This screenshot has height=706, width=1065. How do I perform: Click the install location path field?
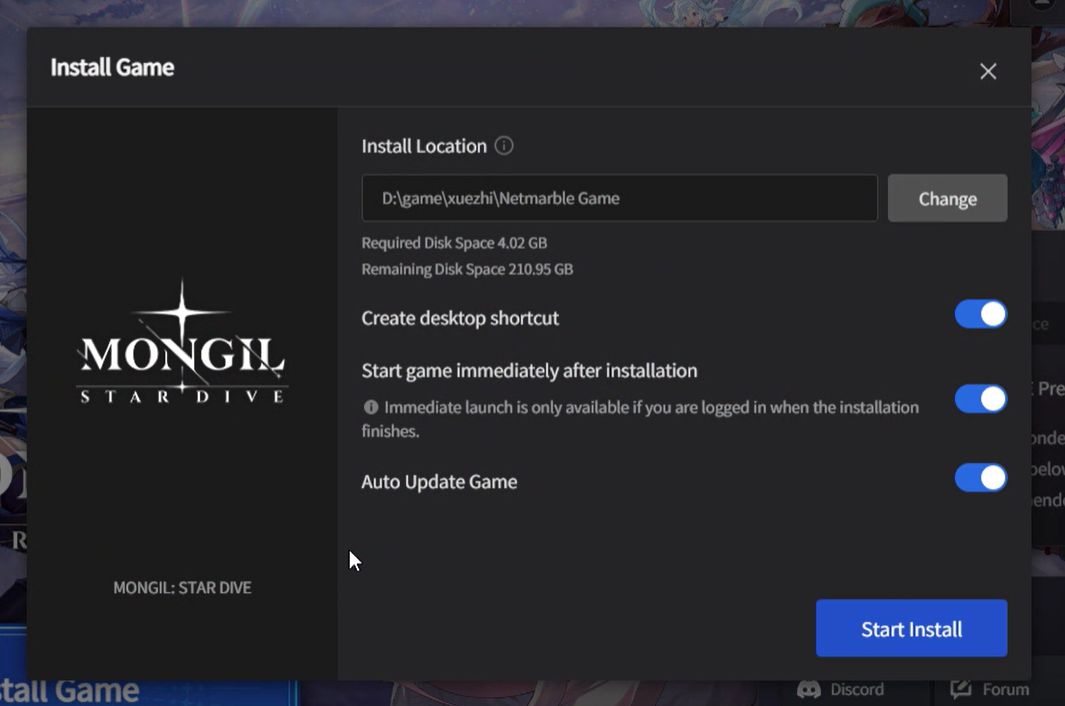point(619,198)
